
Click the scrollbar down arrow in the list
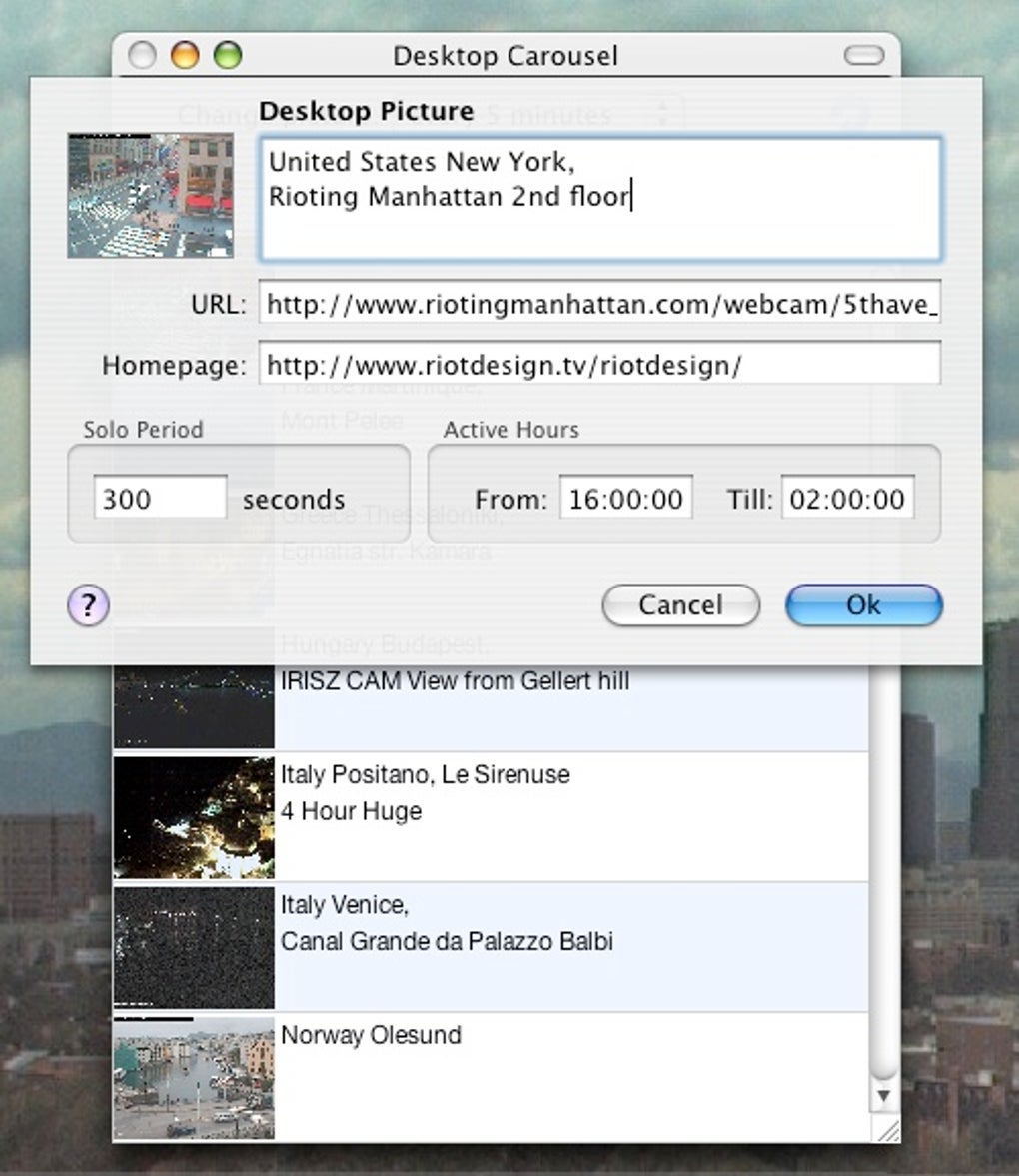[x=883, y=1095]
